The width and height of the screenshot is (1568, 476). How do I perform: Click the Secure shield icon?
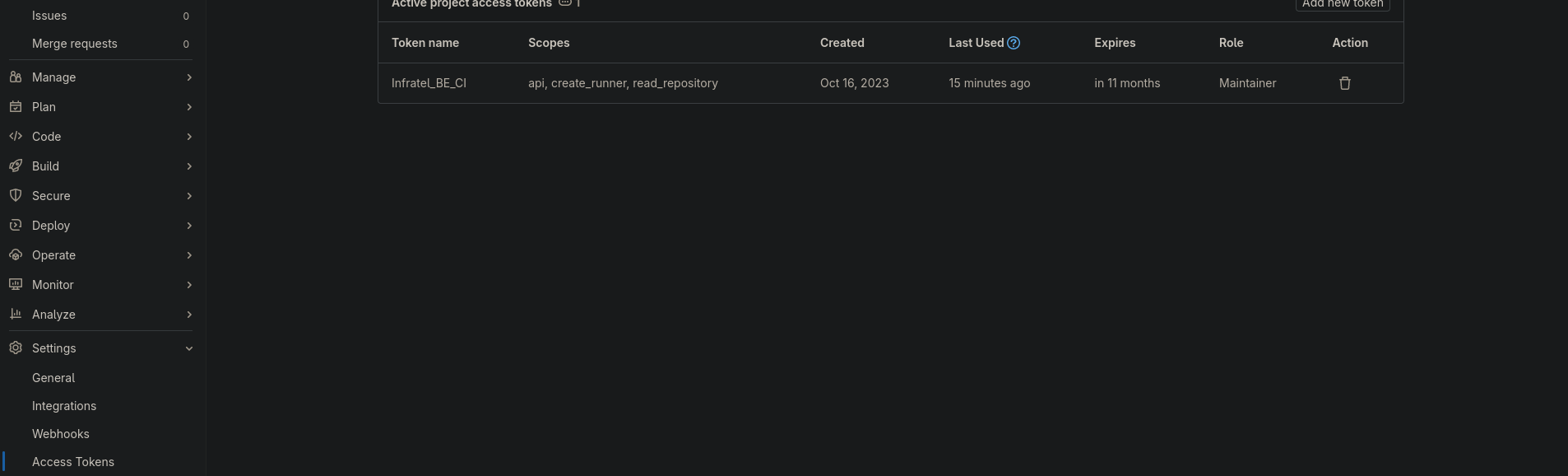(x=16, y=196)
